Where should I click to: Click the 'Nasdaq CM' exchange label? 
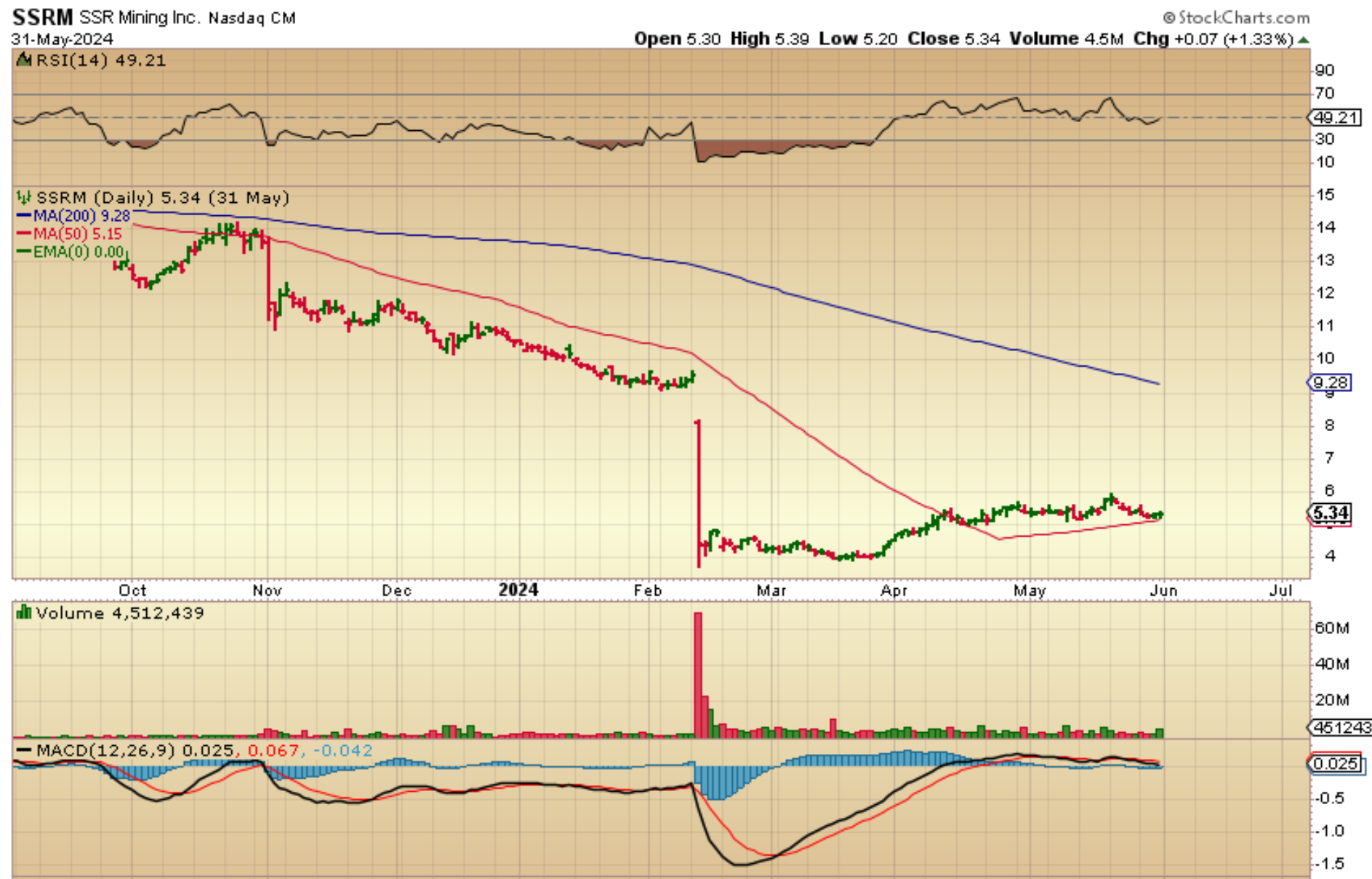tap(252, 18)
